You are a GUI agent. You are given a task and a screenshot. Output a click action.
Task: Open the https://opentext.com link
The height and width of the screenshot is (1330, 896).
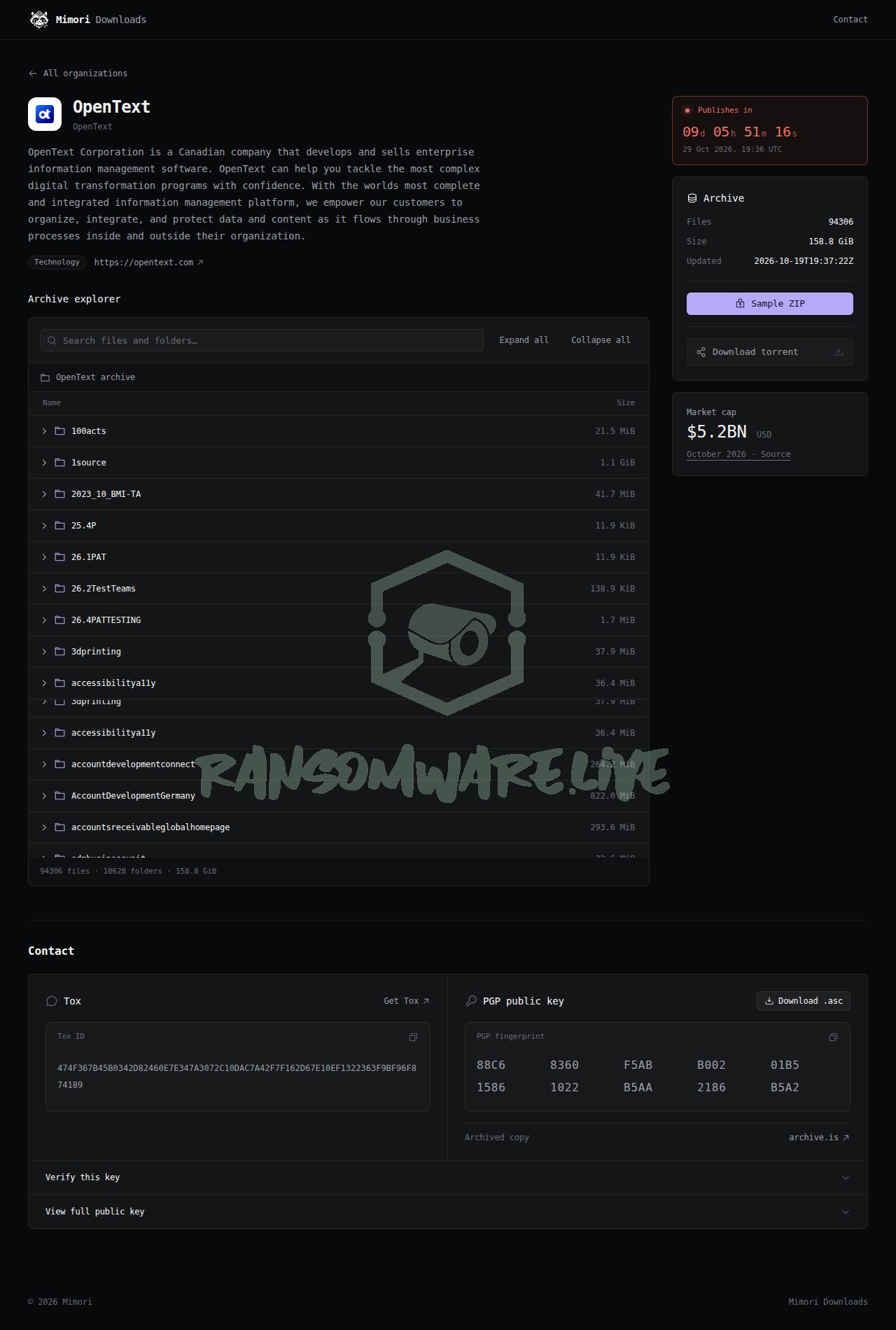tap(148, 262)
